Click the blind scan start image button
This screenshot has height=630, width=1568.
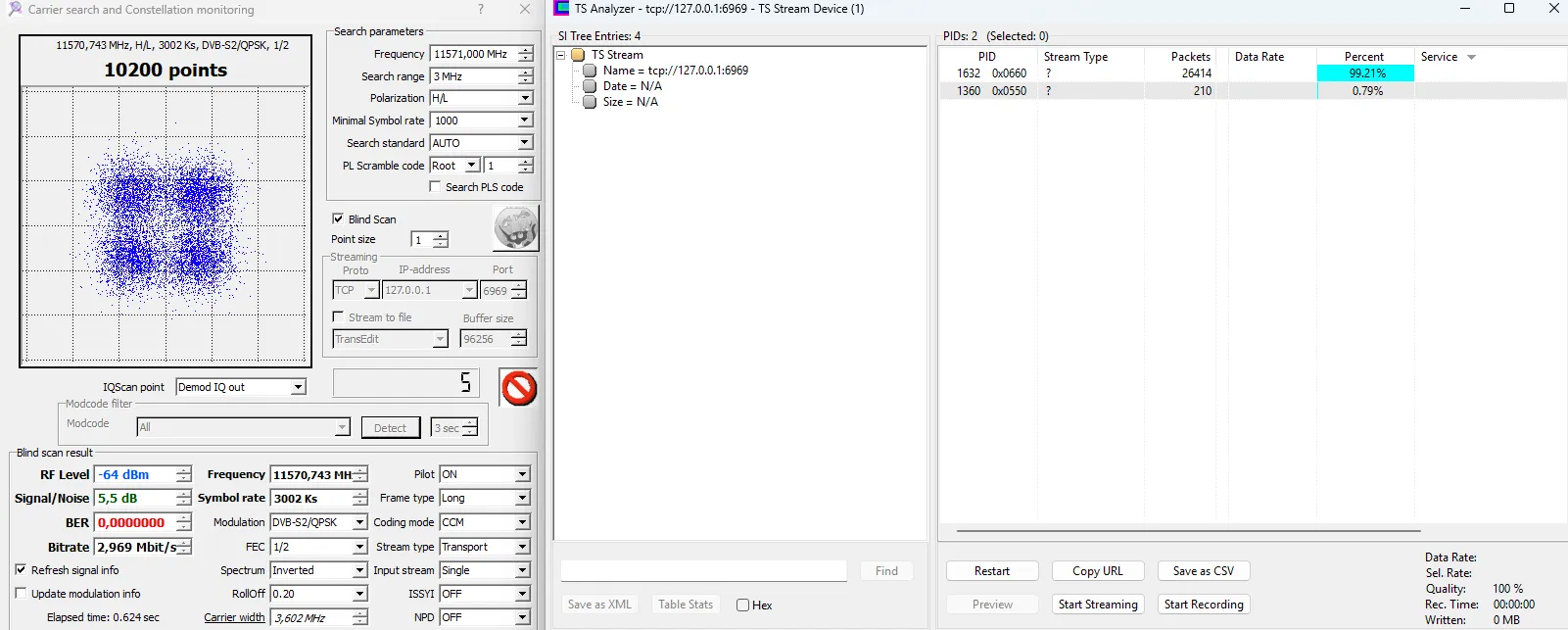(516, 228)
